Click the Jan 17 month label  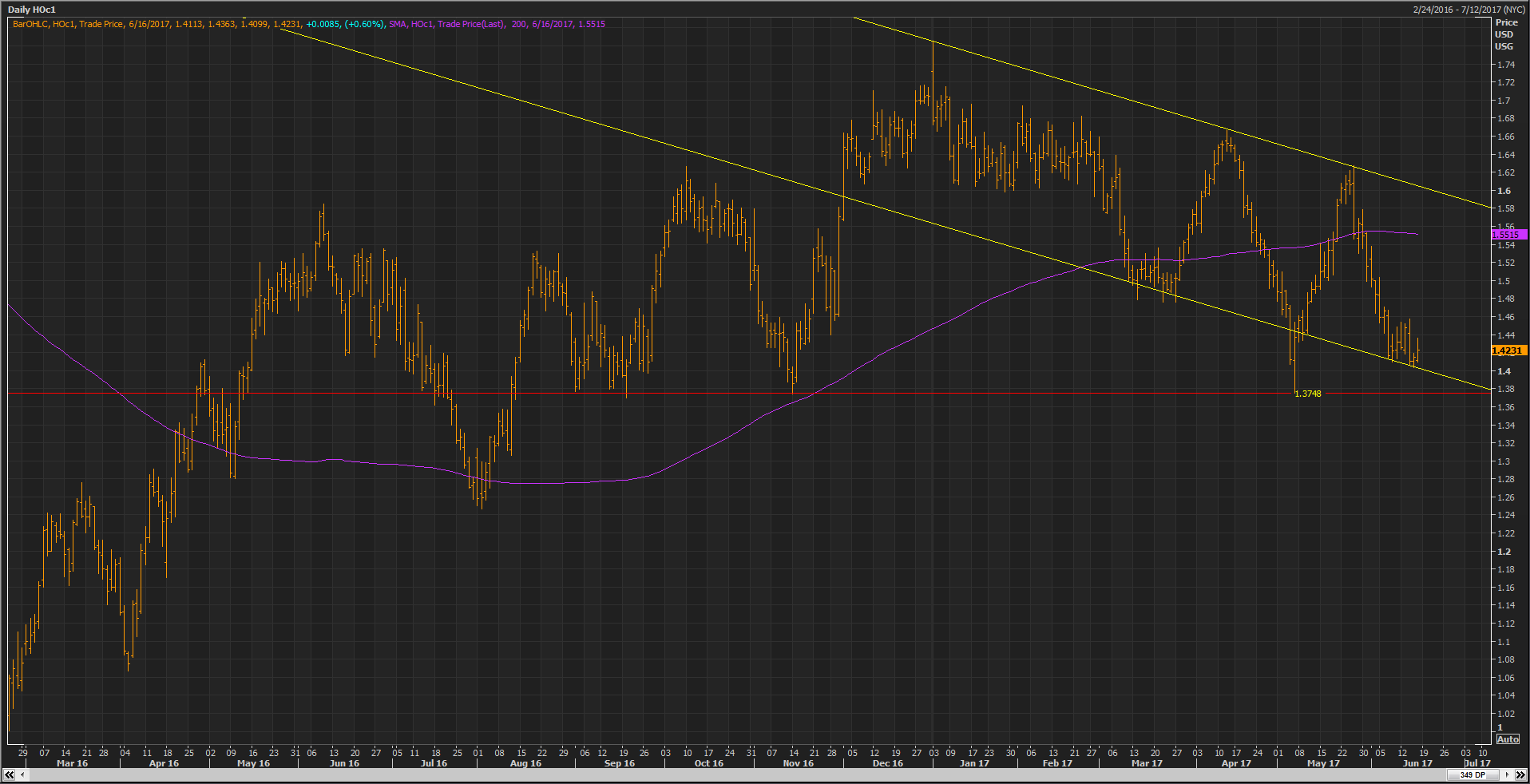tap(974, 763)
